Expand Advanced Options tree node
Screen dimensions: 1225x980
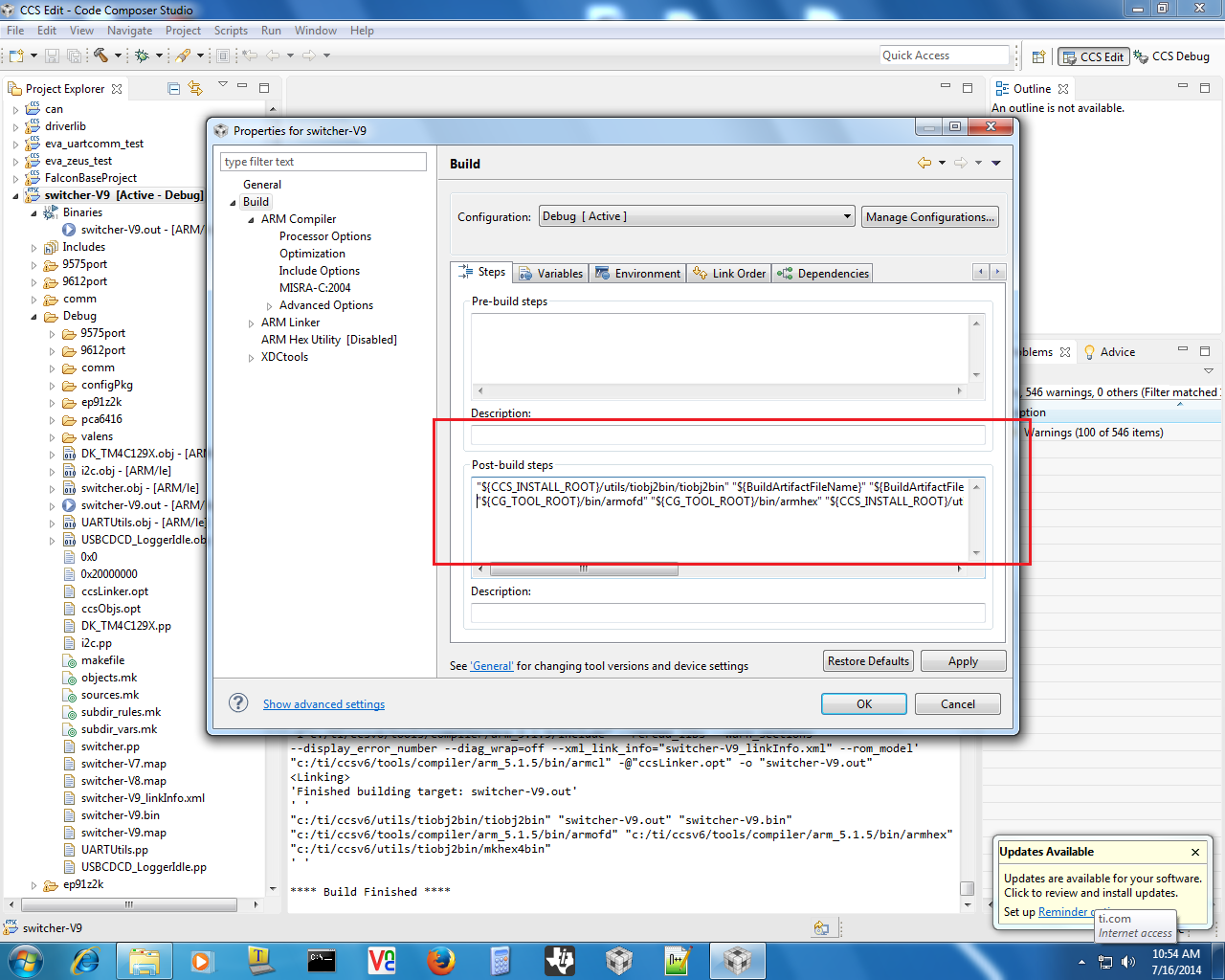pos(270,306)
